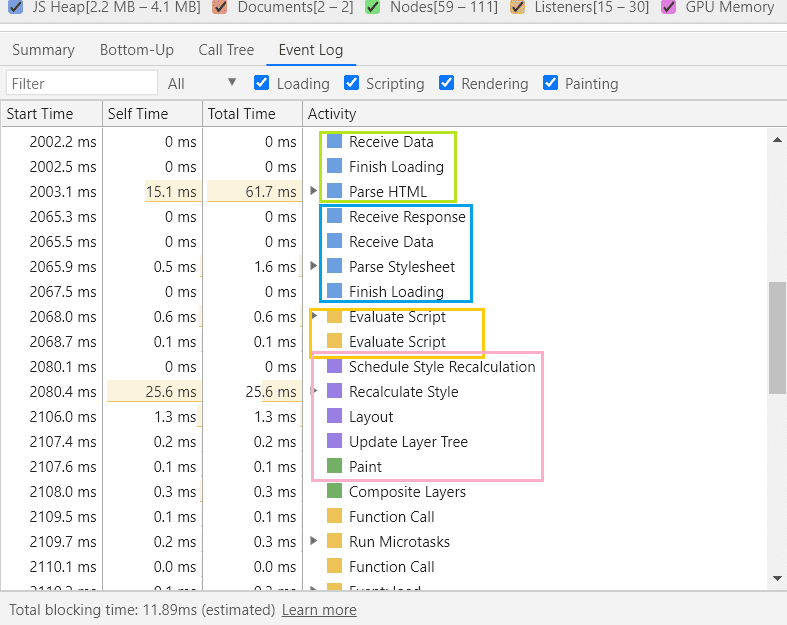
Task: Open the Call Tree tab
Action: 226,50
